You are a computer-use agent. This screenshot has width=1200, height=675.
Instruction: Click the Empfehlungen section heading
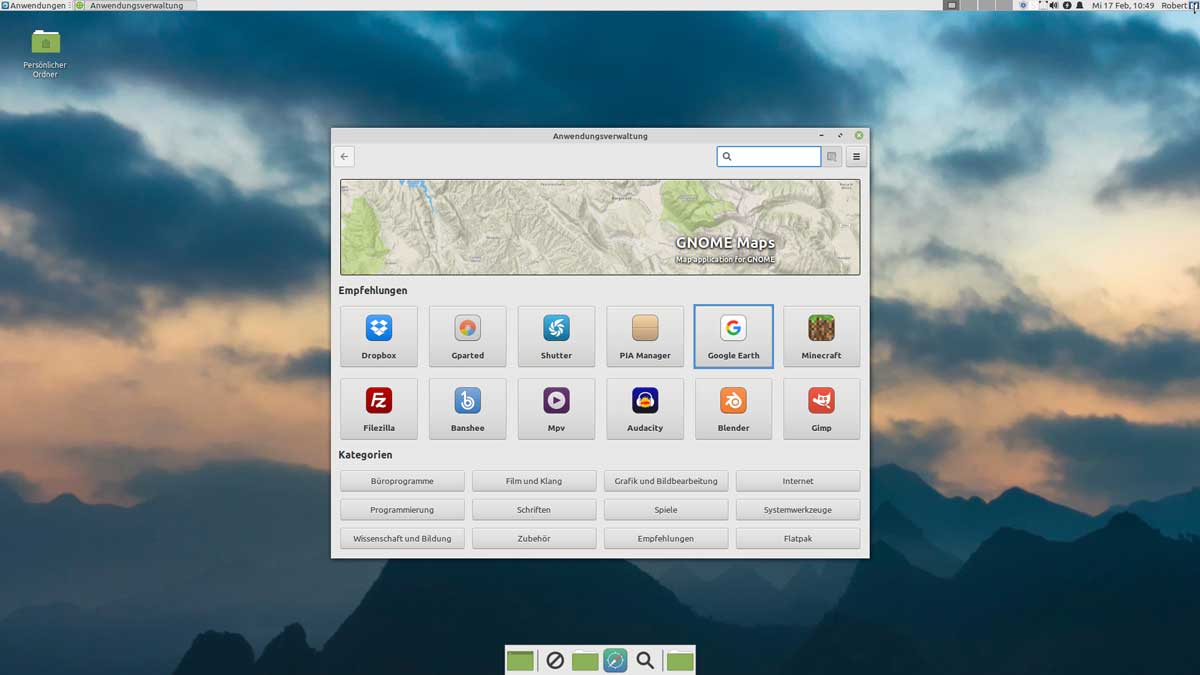pyautogui.click(x=373, y=291)
